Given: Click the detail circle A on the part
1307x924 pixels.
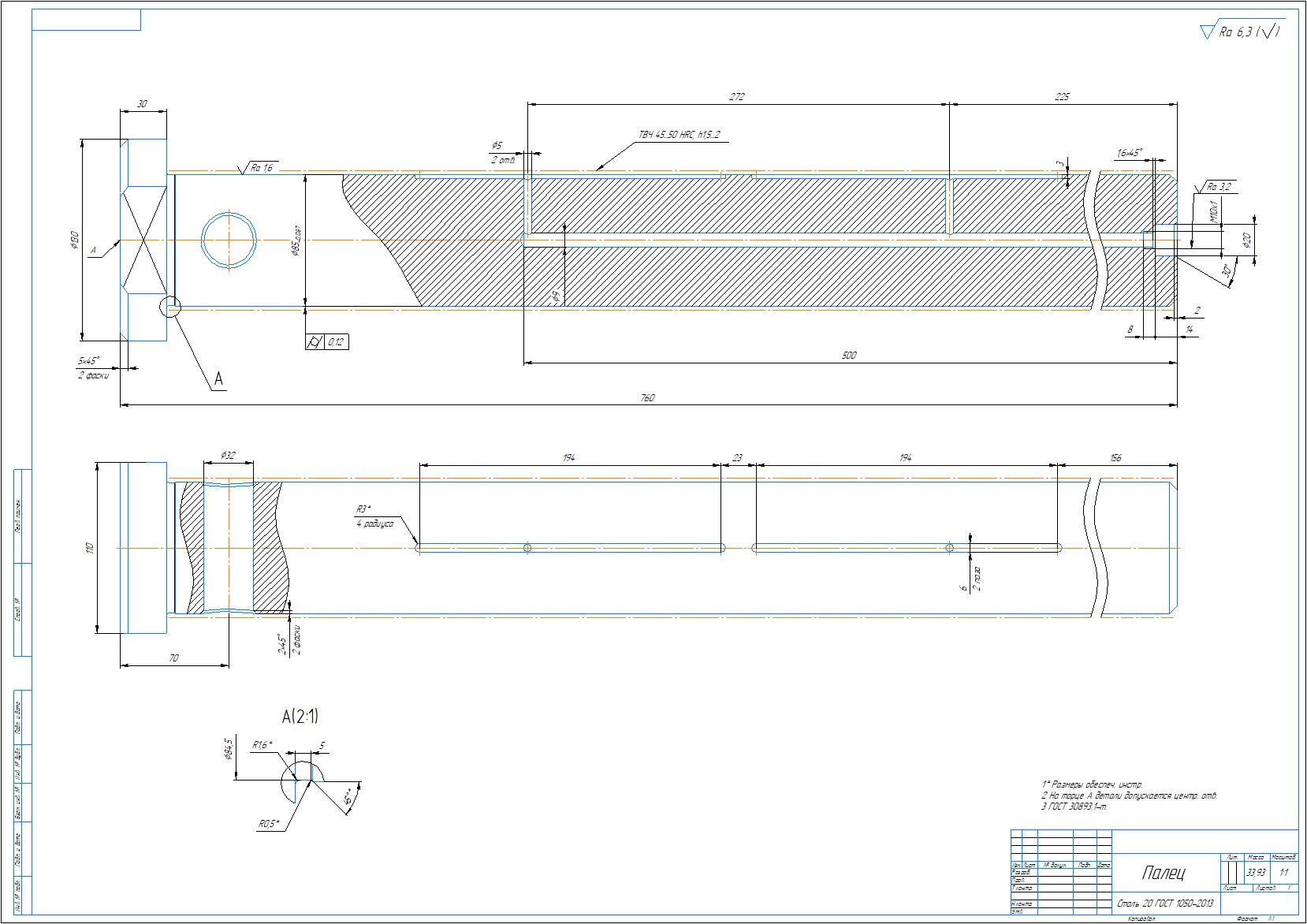Looking at the screenshot, I should pos(169,307).
